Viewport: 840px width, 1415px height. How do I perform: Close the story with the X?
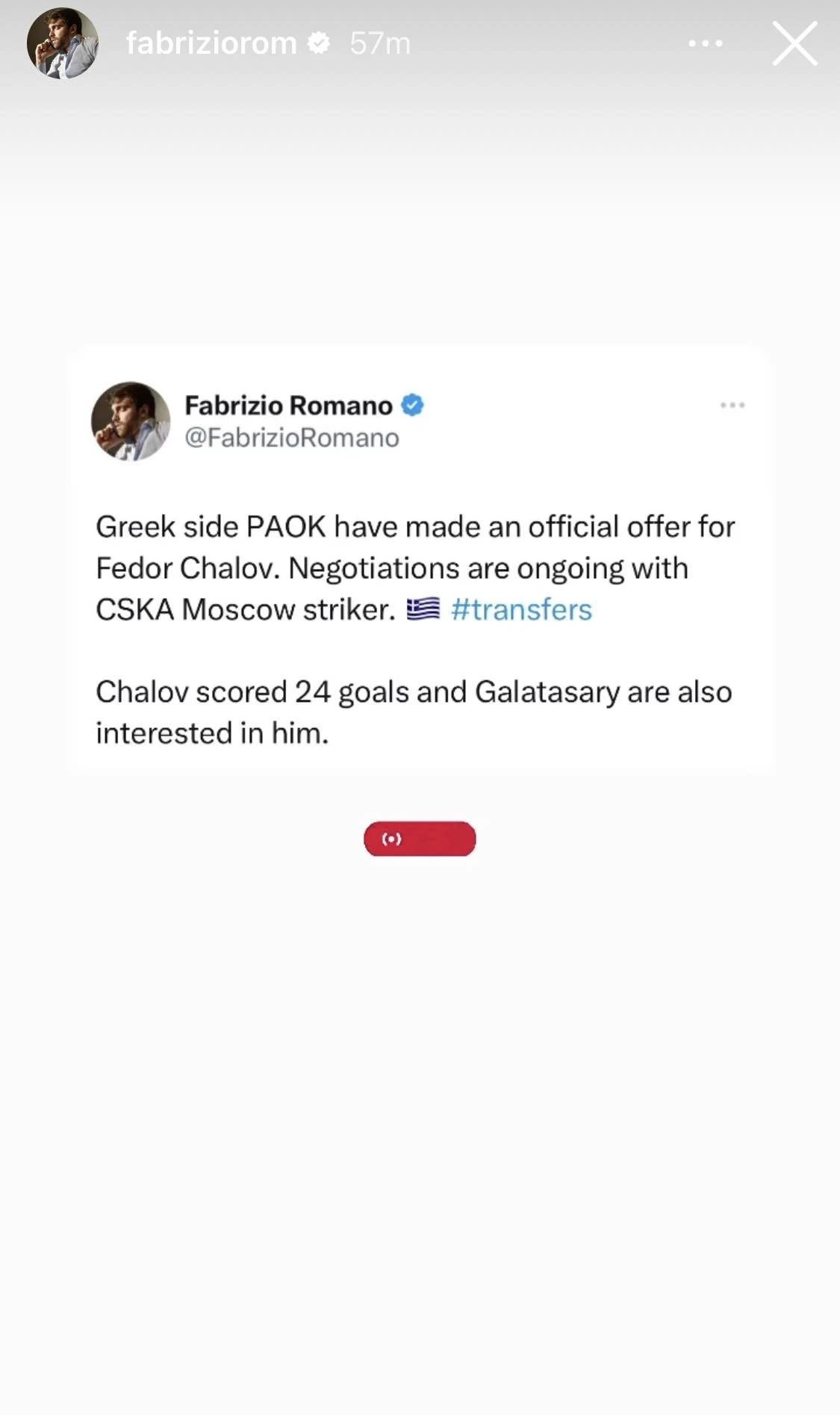point(794,43)
